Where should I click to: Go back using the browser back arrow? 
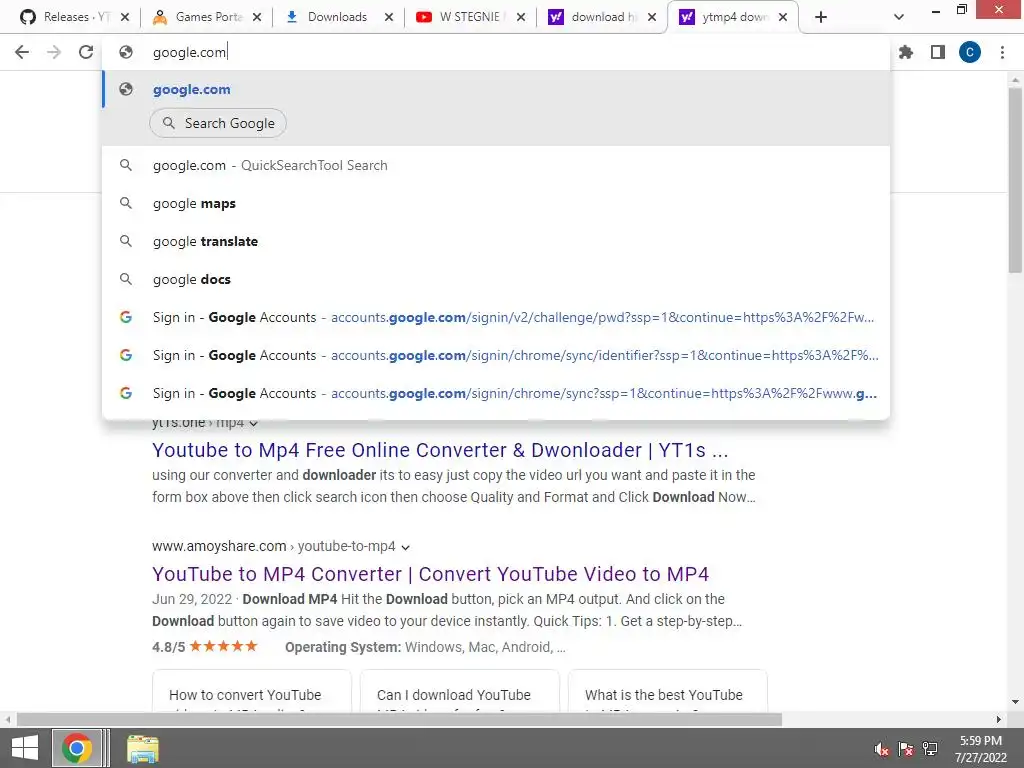pyautogui.click(x=22, y=52)
